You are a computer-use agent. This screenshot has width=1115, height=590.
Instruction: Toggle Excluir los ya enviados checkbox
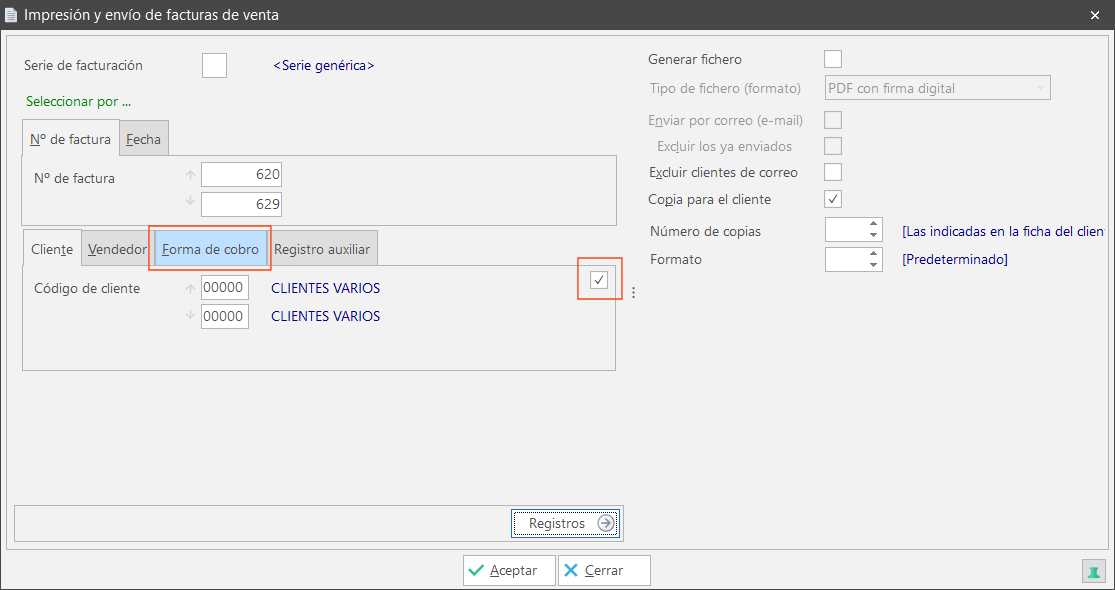point(833,146)
